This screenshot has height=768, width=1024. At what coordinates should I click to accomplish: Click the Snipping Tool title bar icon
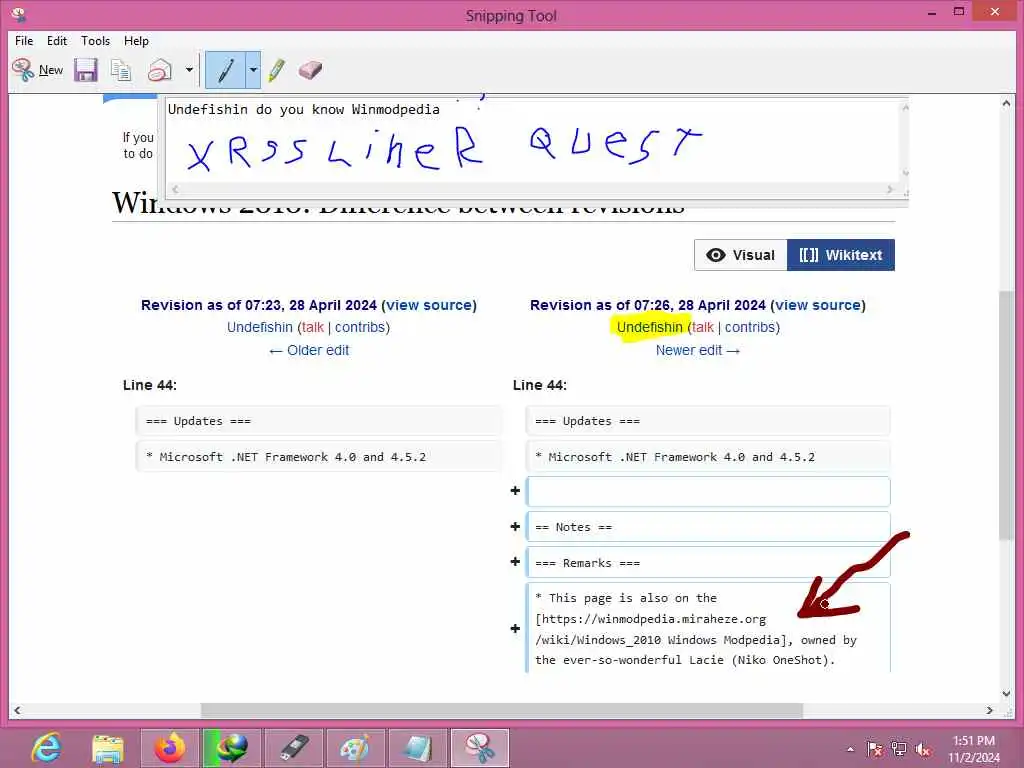click(18, 14)
